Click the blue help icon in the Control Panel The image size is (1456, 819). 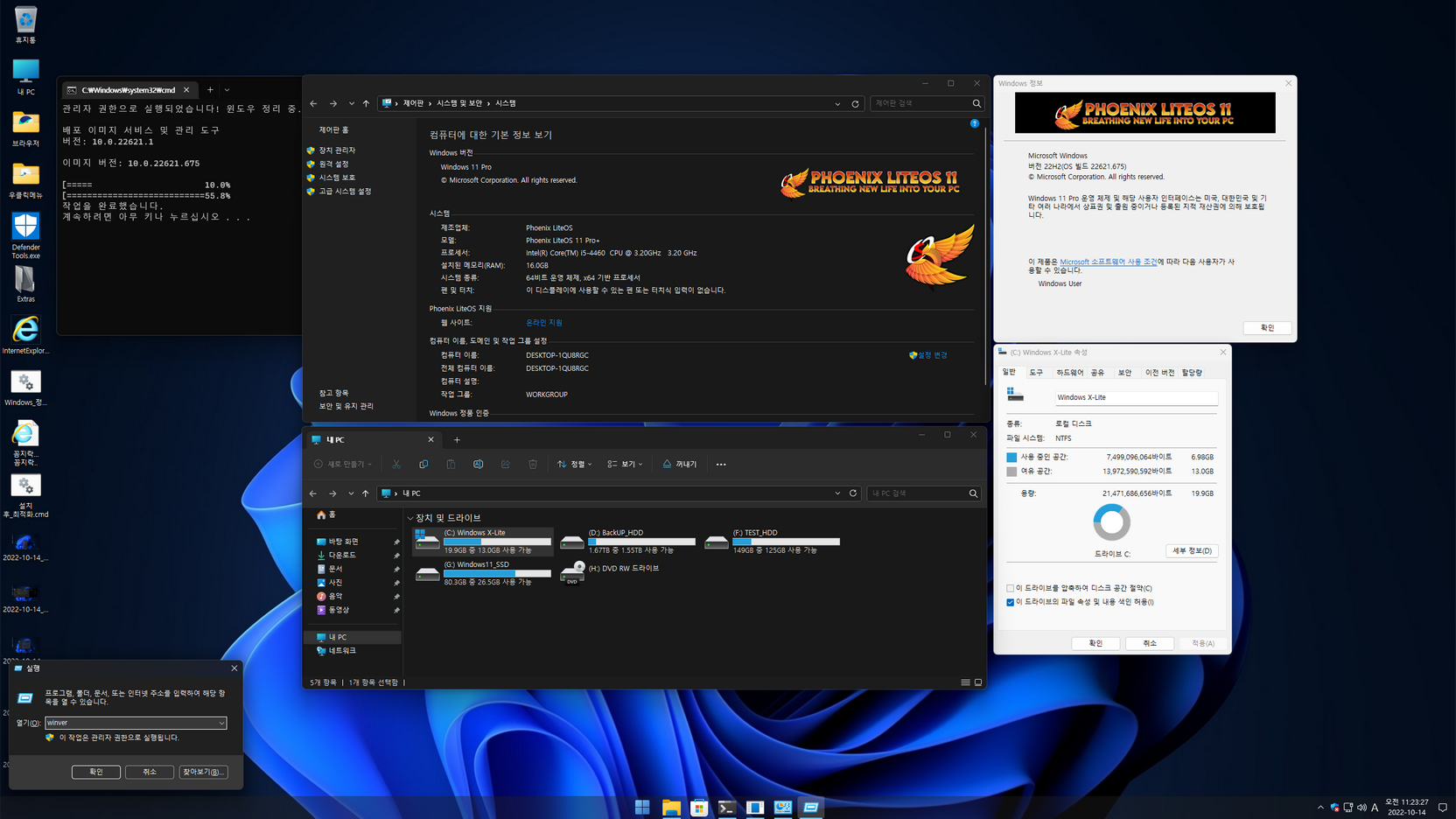(975, 123)
